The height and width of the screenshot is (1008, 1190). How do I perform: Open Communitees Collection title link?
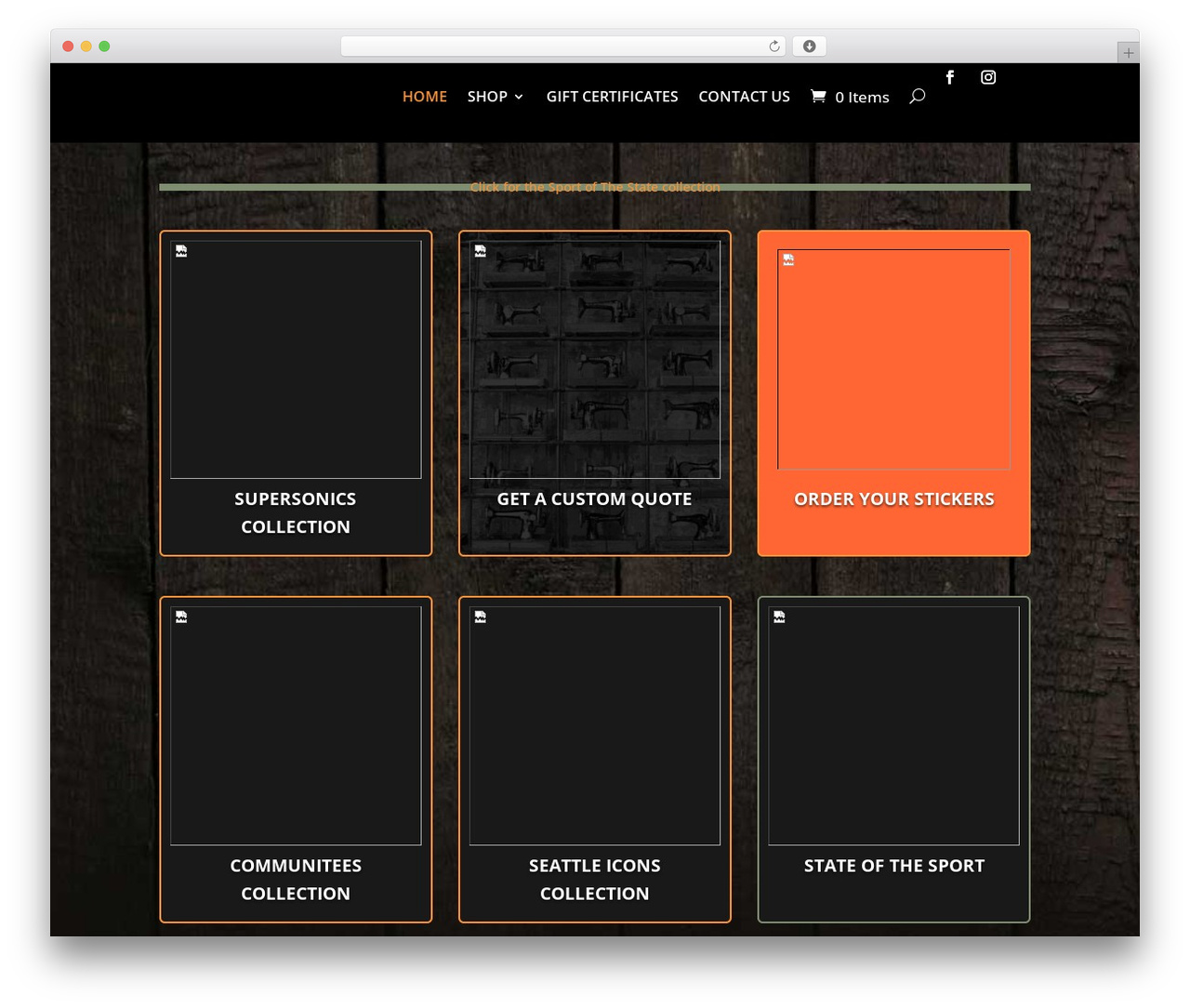click(296, 879)
